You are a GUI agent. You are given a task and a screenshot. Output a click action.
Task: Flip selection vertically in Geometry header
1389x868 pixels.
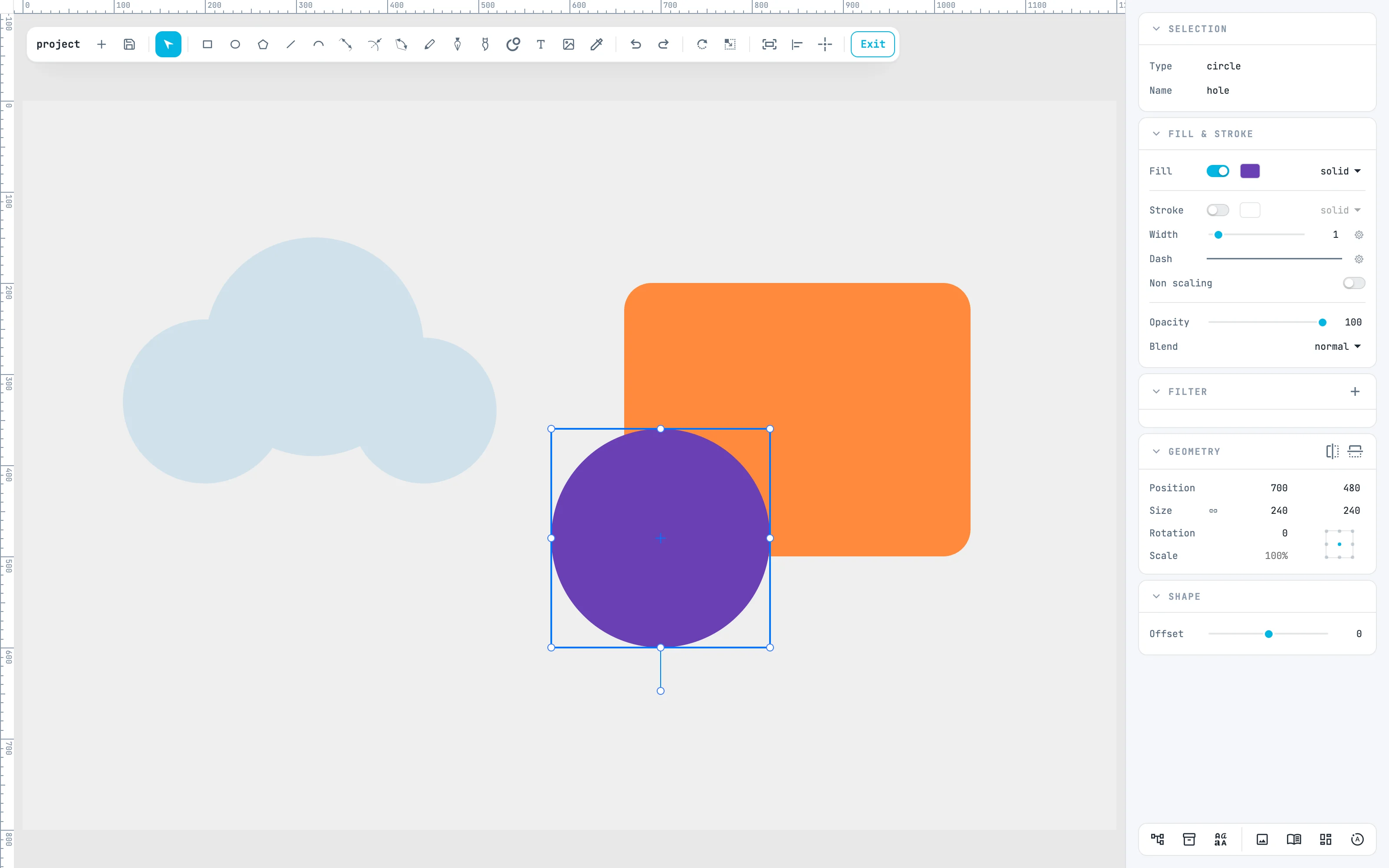pyautogui.click(x=1355, y=451)
